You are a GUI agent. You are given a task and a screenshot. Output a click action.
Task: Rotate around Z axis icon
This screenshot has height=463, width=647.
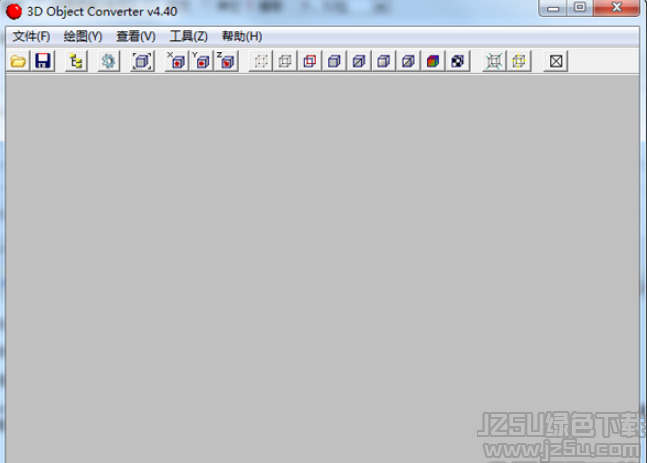tap(226, 61)
